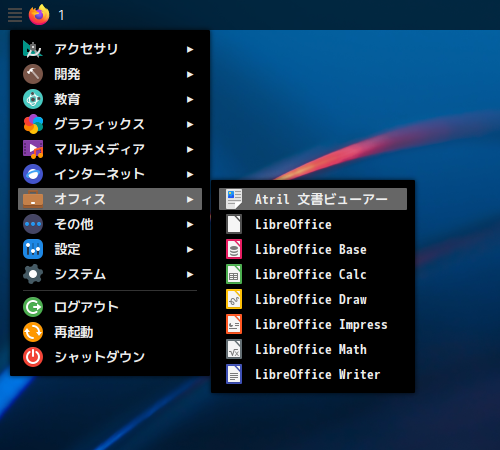The width and height of the screenshot is (500, 450).
Task: Select the LibreOffice Draw label
Action: click(x=311, y=299)
